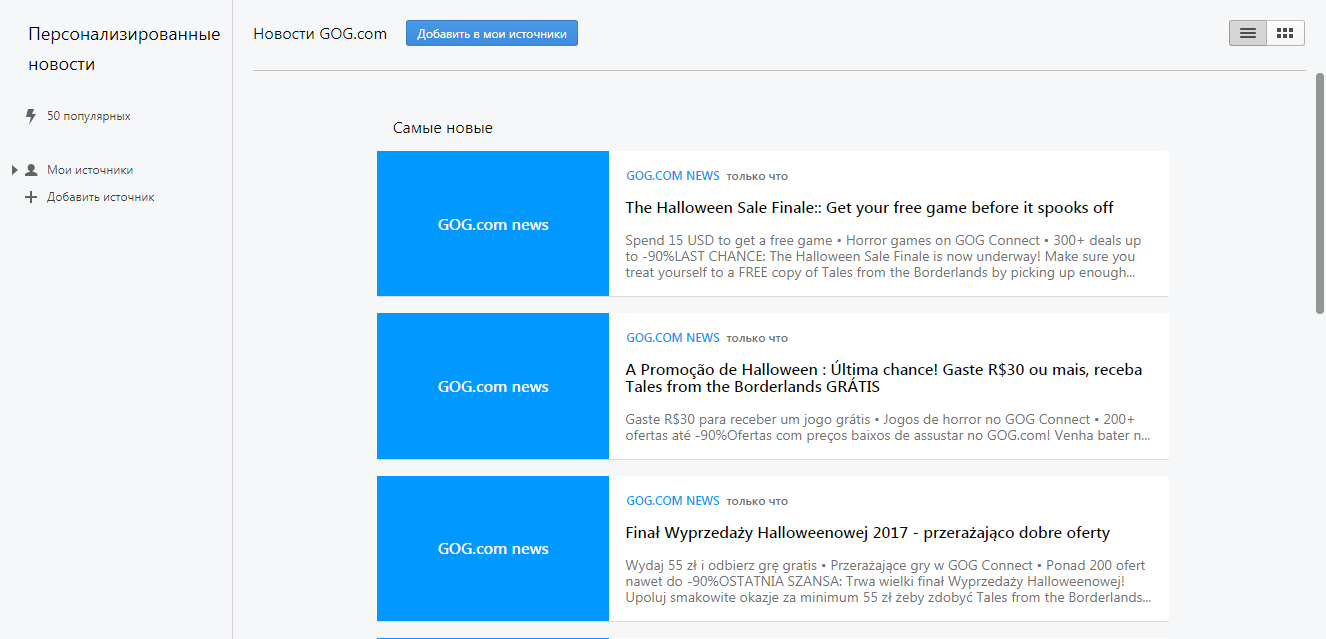Click thumbnail of Halloween Sale Finale article
Viewport: 1326px width, 639px height.
click(493, 224)
